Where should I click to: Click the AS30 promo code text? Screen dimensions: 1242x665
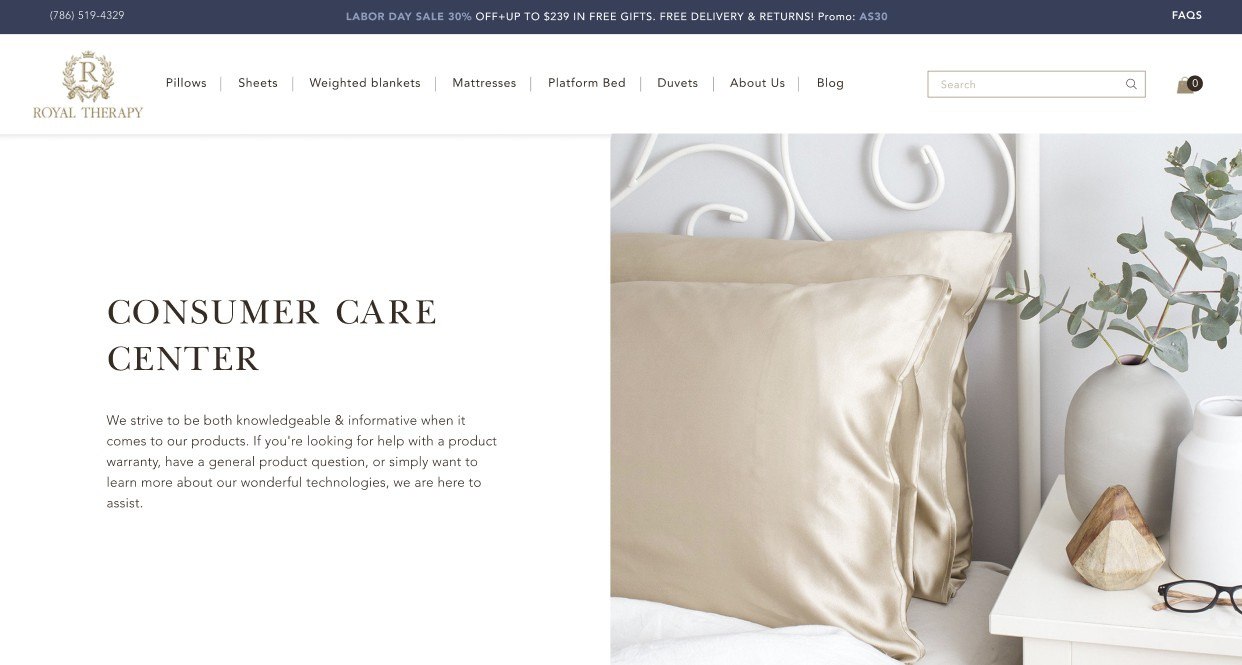(x=873, y=17)
